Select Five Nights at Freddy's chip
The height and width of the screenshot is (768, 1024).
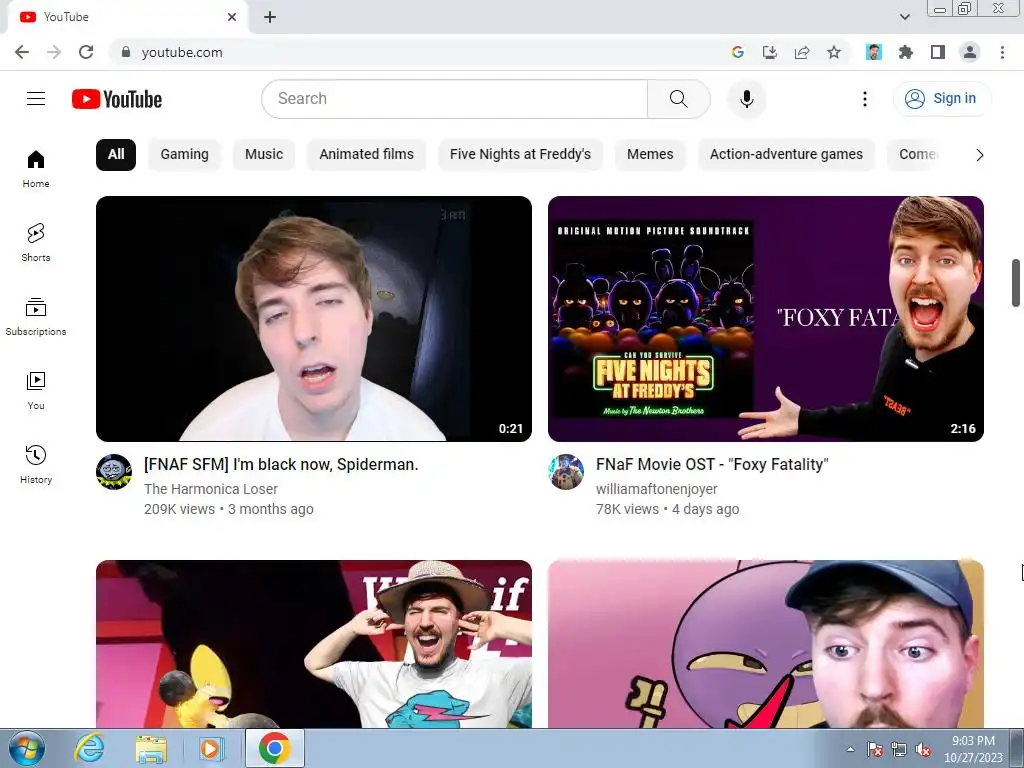(x=520, y=155)
